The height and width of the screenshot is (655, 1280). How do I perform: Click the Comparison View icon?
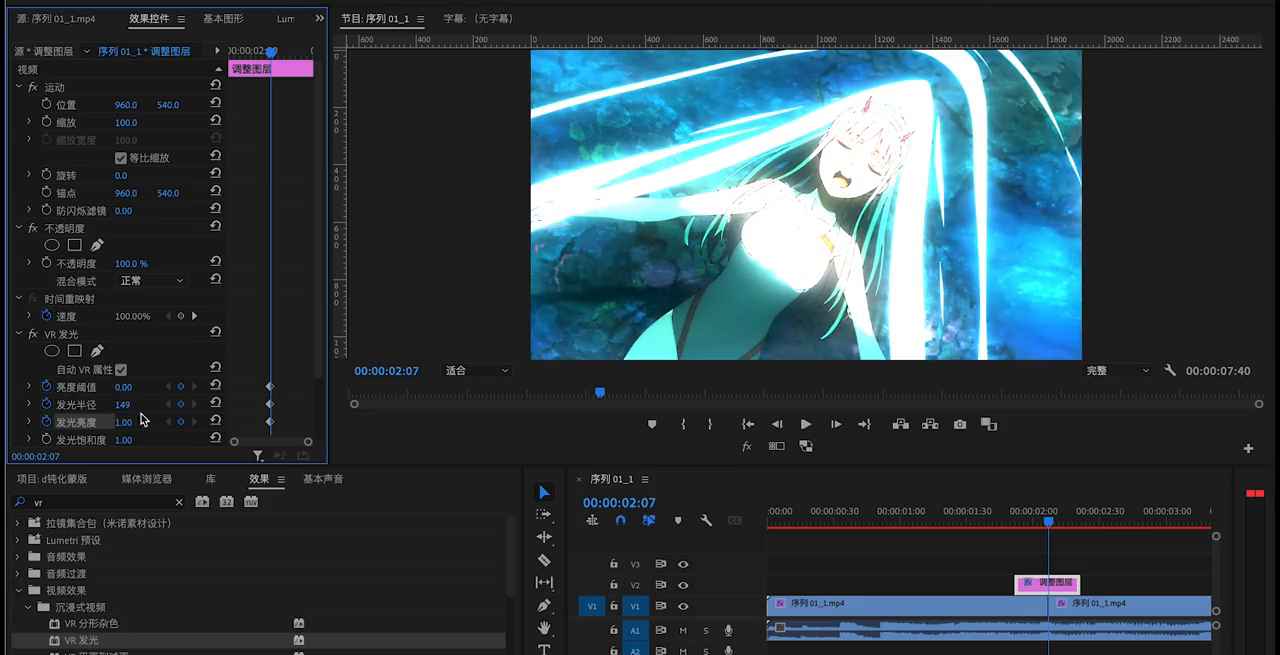989,424
